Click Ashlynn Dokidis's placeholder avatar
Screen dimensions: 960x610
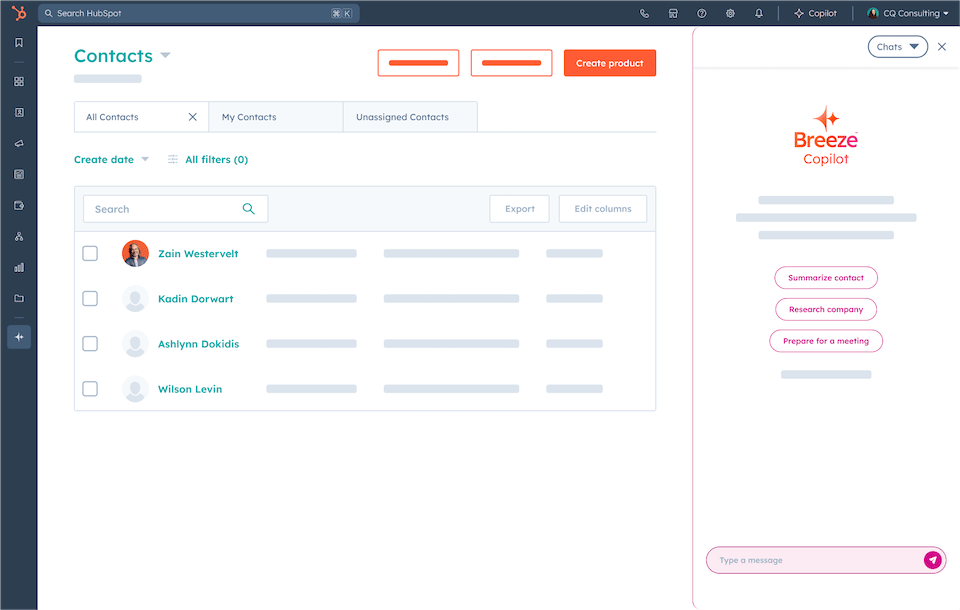tap(135, 344)
